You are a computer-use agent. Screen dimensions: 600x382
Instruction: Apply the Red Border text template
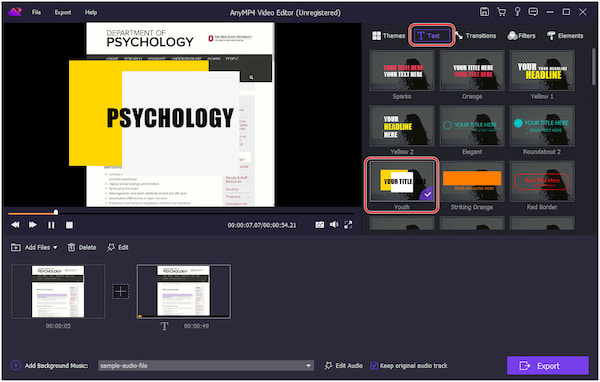[x=542, y=181]
